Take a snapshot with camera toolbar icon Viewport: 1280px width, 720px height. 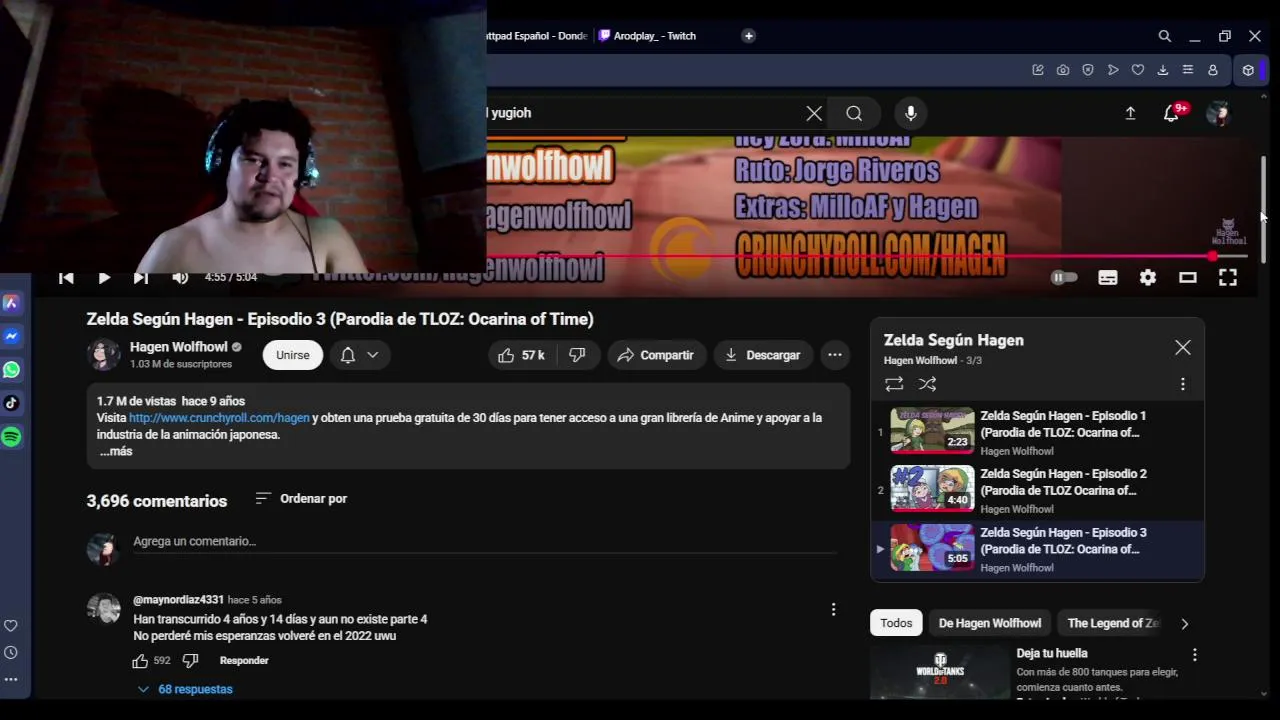[1063, 70]
